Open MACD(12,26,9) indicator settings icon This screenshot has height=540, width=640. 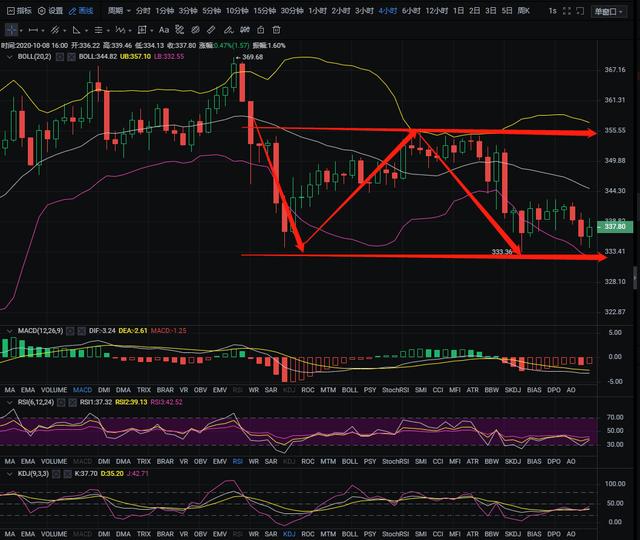[70, 331]
